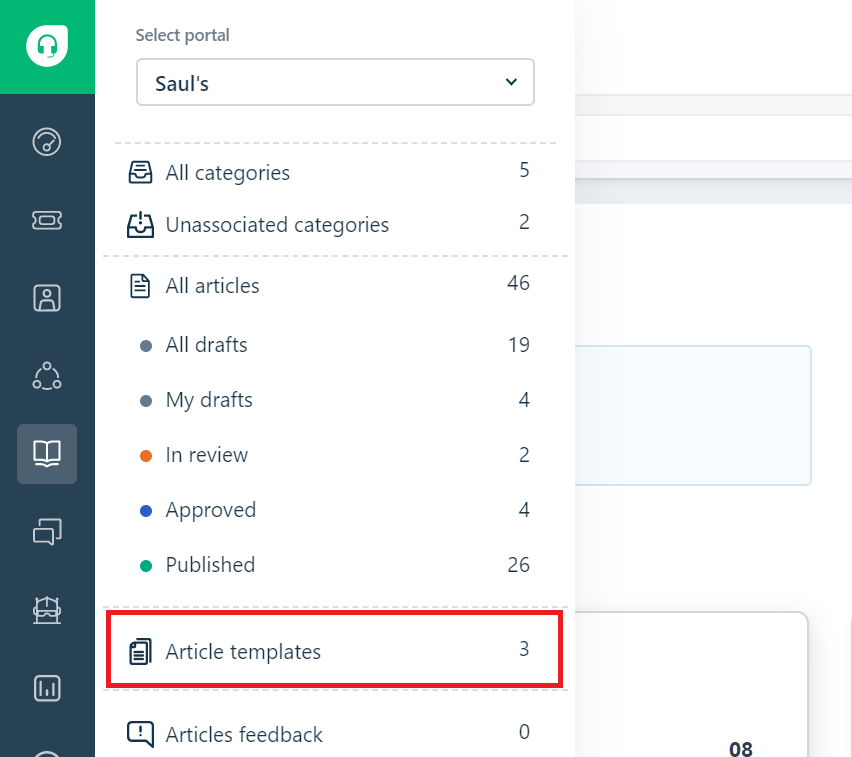Click the orange In review status dot

(146, 455)
